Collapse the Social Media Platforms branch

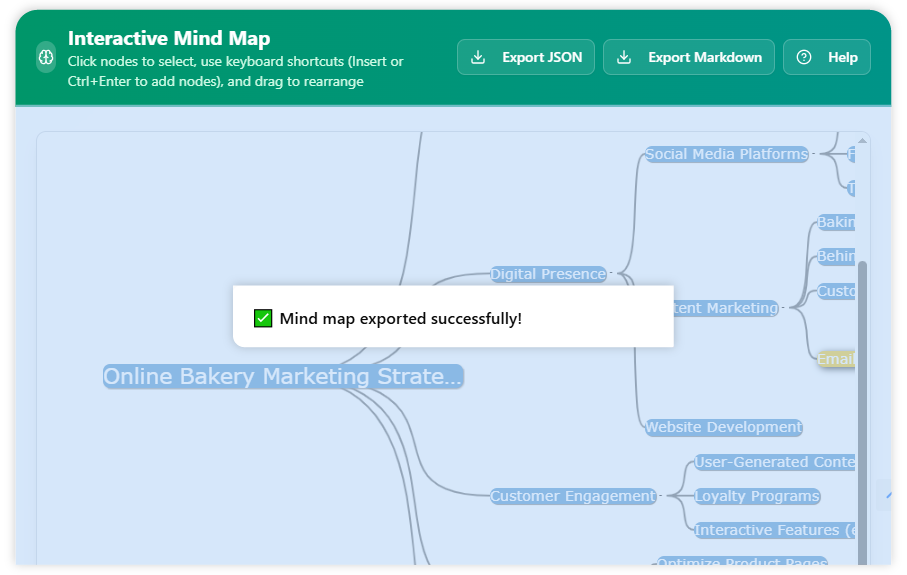tap(814, 154)
